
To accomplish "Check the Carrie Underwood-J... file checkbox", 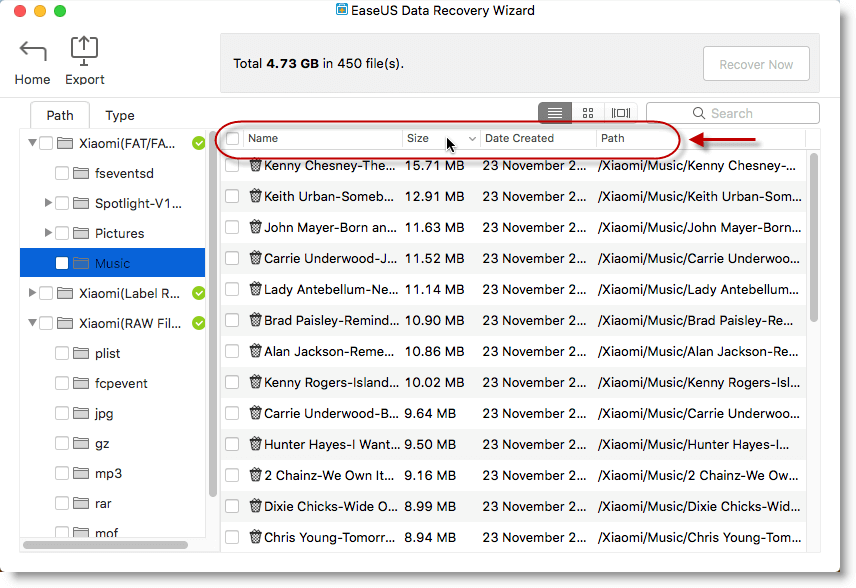I will 232,258.
